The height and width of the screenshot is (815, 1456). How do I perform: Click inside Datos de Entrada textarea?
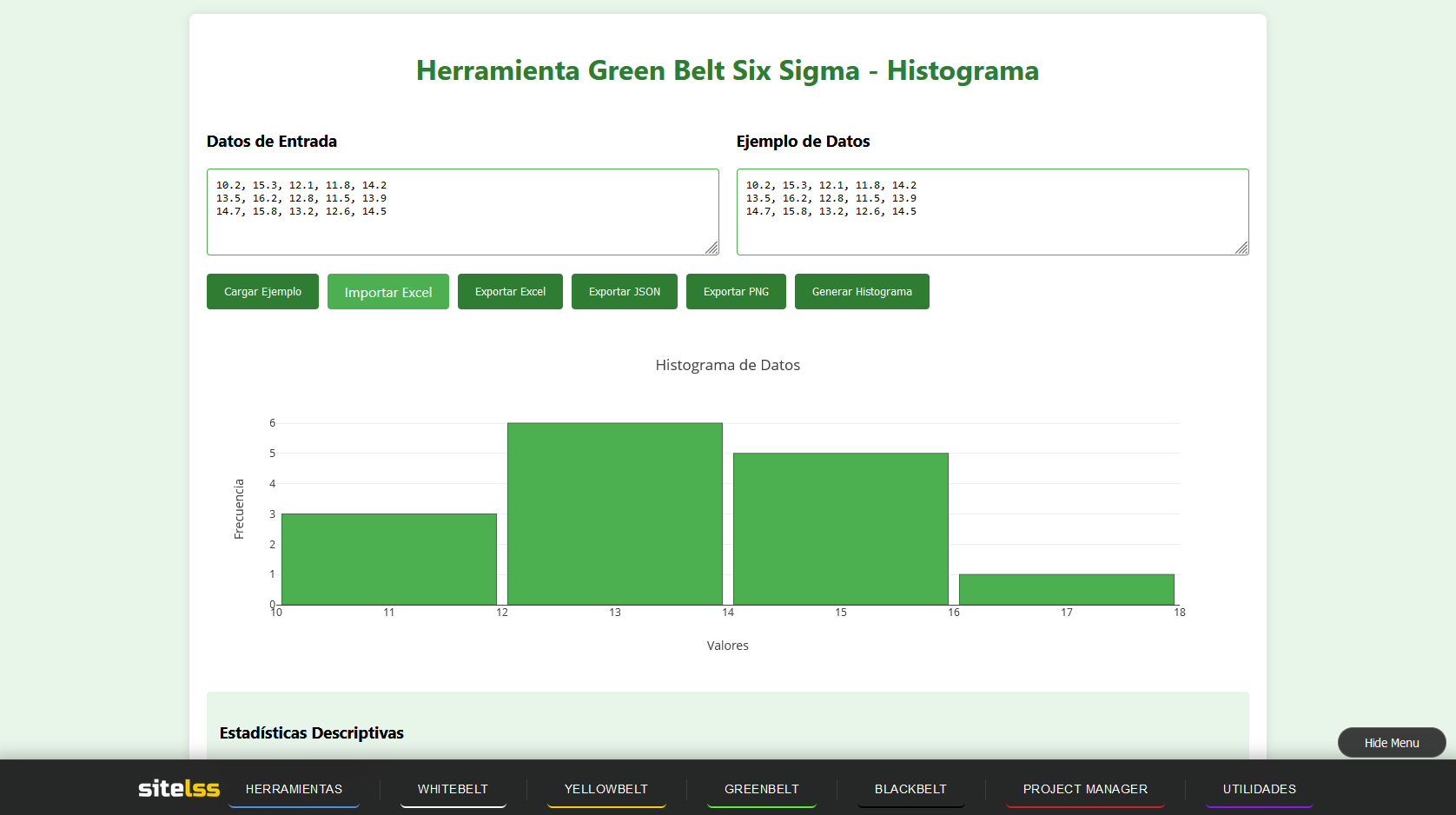(x=462, y=226)
